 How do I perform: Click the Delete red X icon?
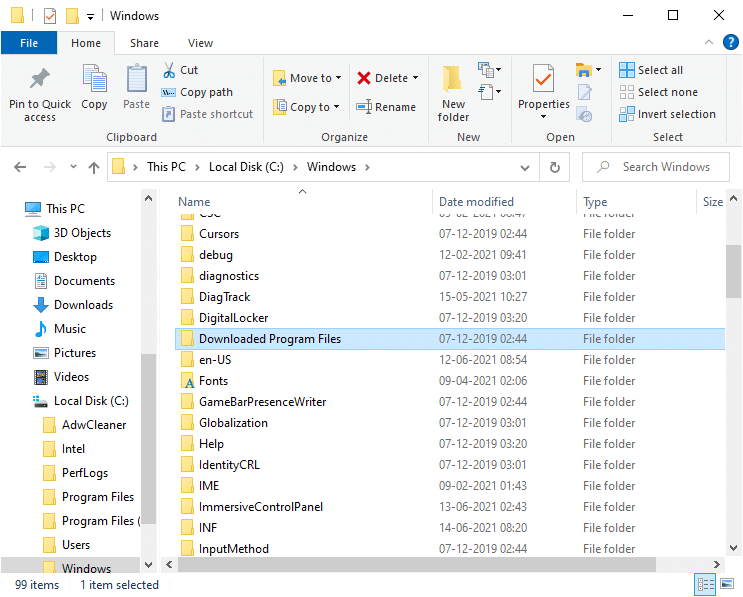pos(364,78)
